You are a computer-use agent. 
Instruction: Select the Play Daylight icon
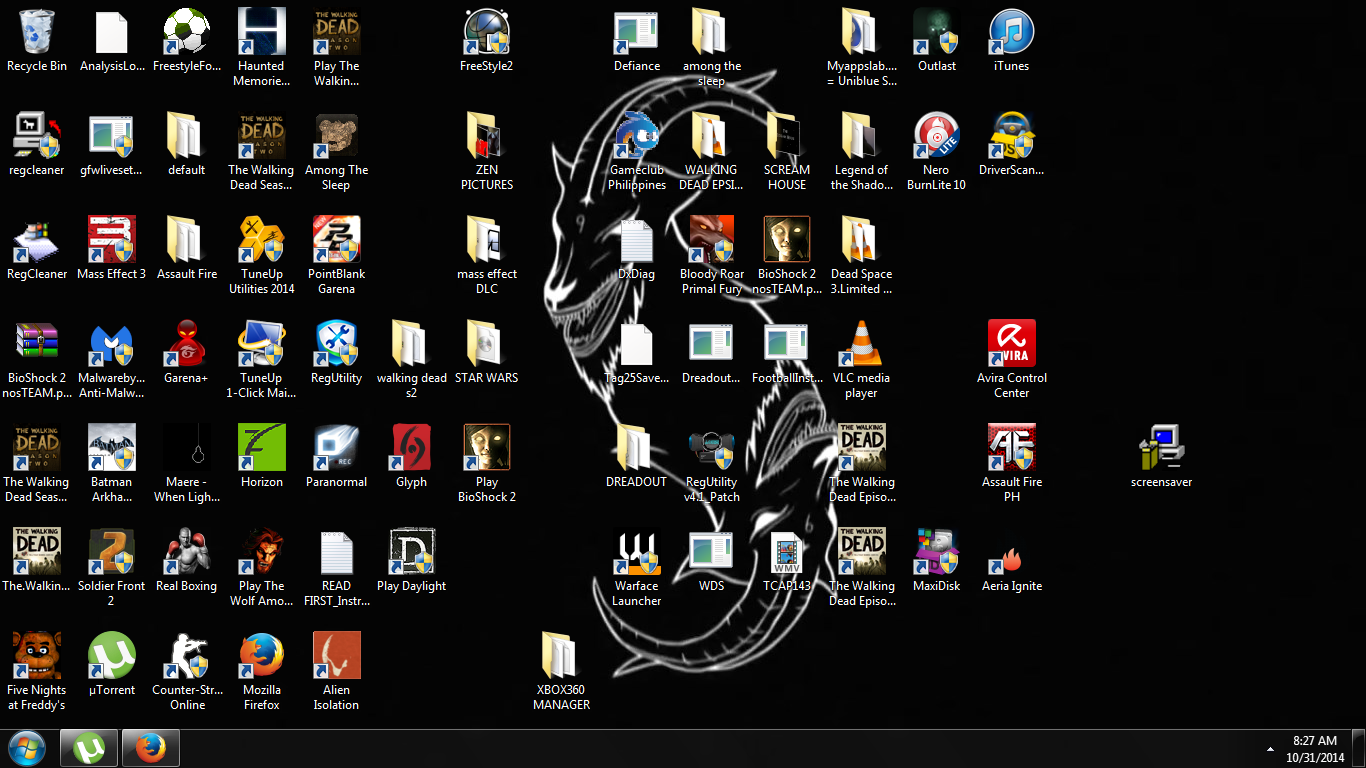412,552
